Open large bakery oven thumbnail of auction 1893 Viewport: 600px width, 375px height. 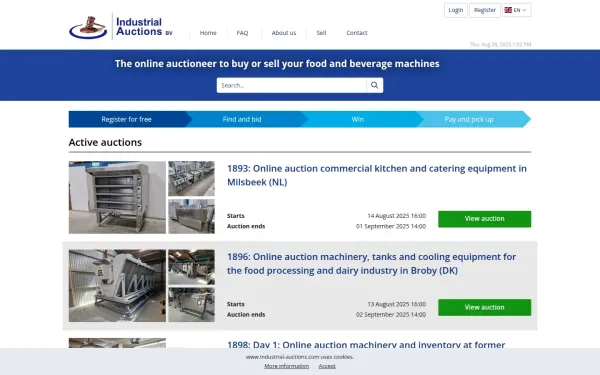[117, 197]
